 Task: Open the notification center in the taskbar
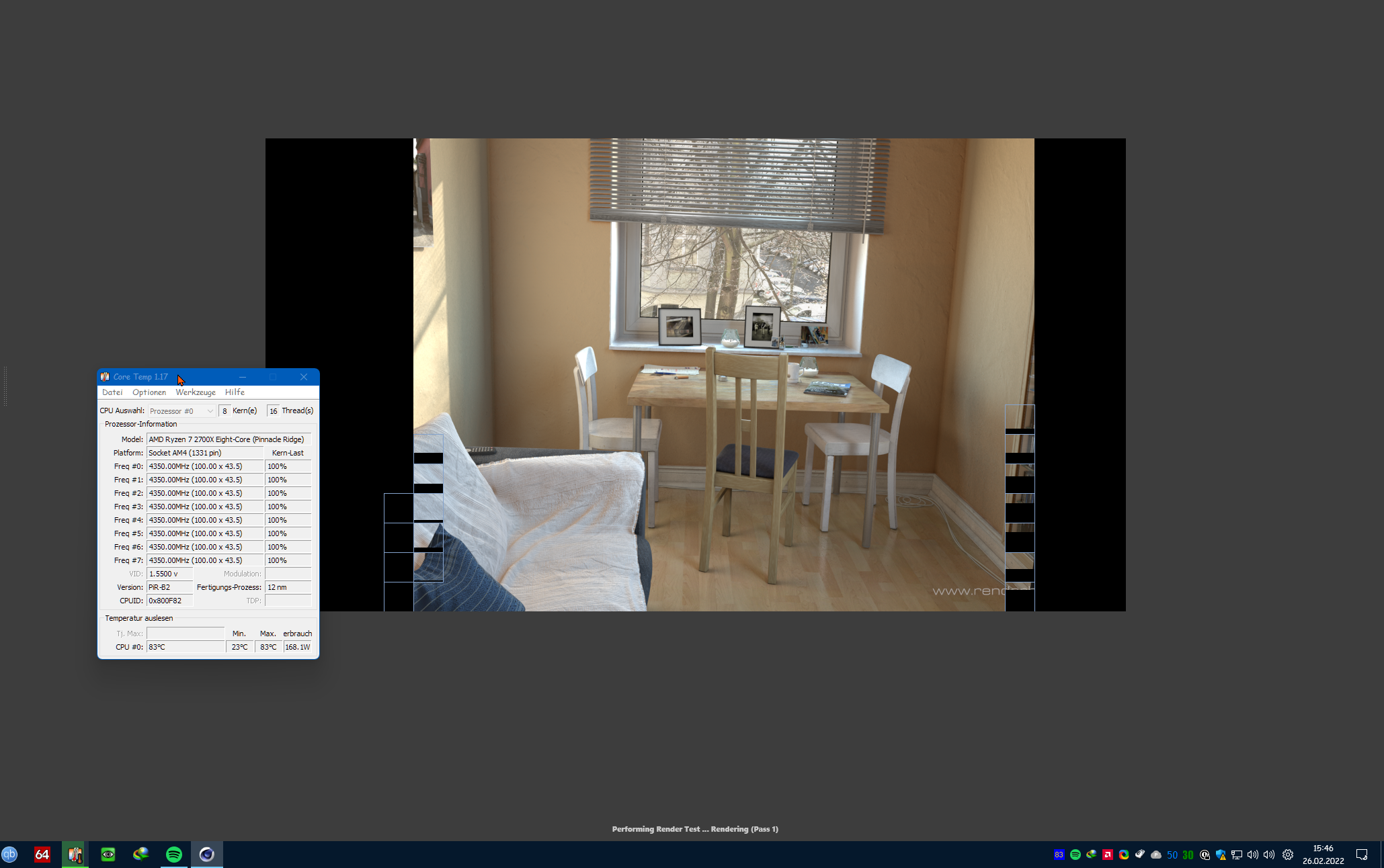[1362, 855]
